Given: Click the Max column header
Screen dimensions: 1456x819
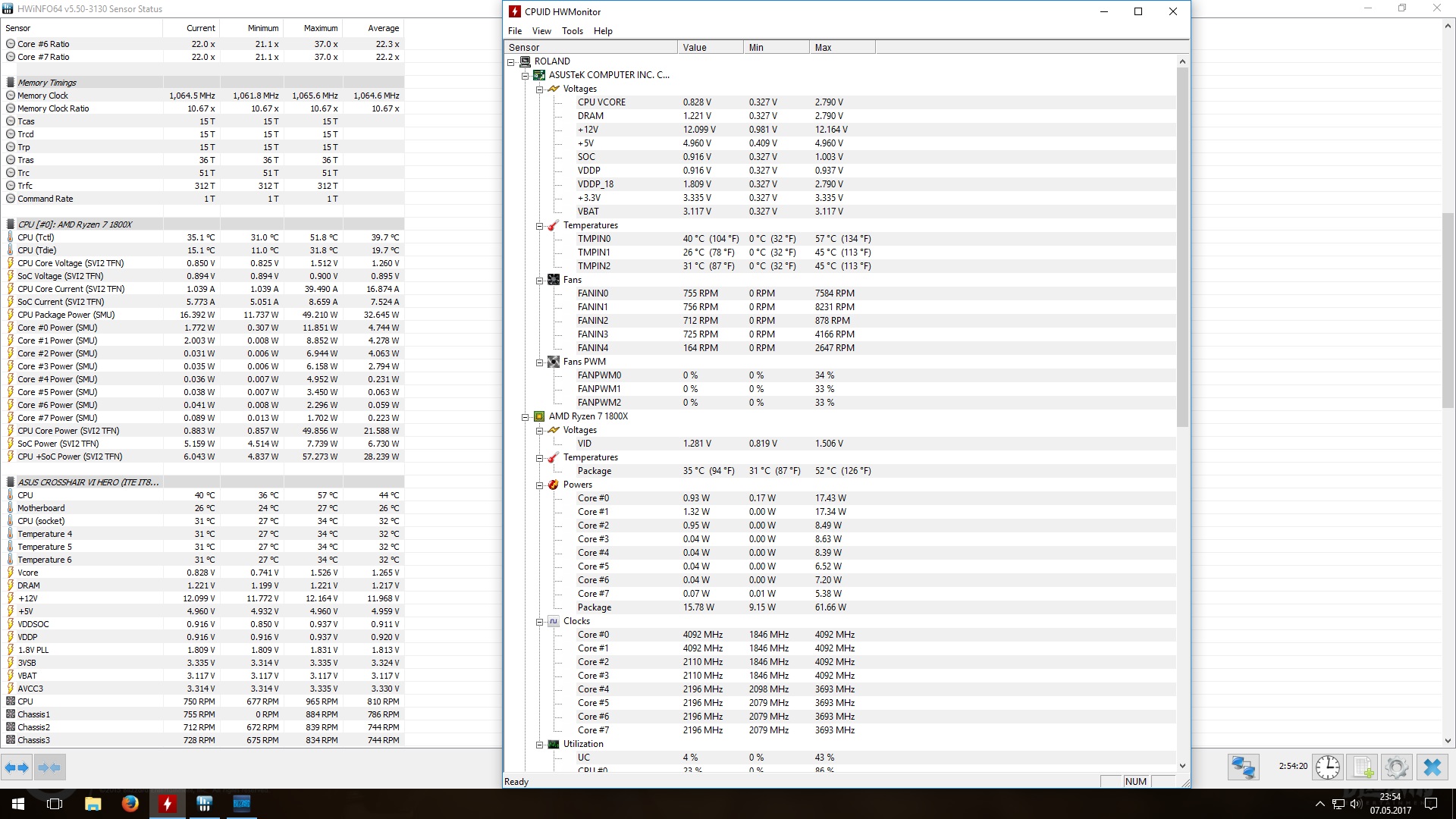Looking at the screenshot, I should point(841,47).
